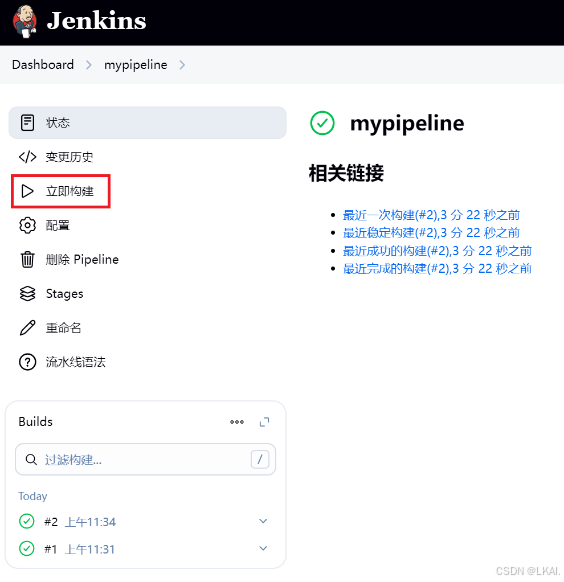Click the 状态 document icon
Screen dimensions: 564x582
27,123
